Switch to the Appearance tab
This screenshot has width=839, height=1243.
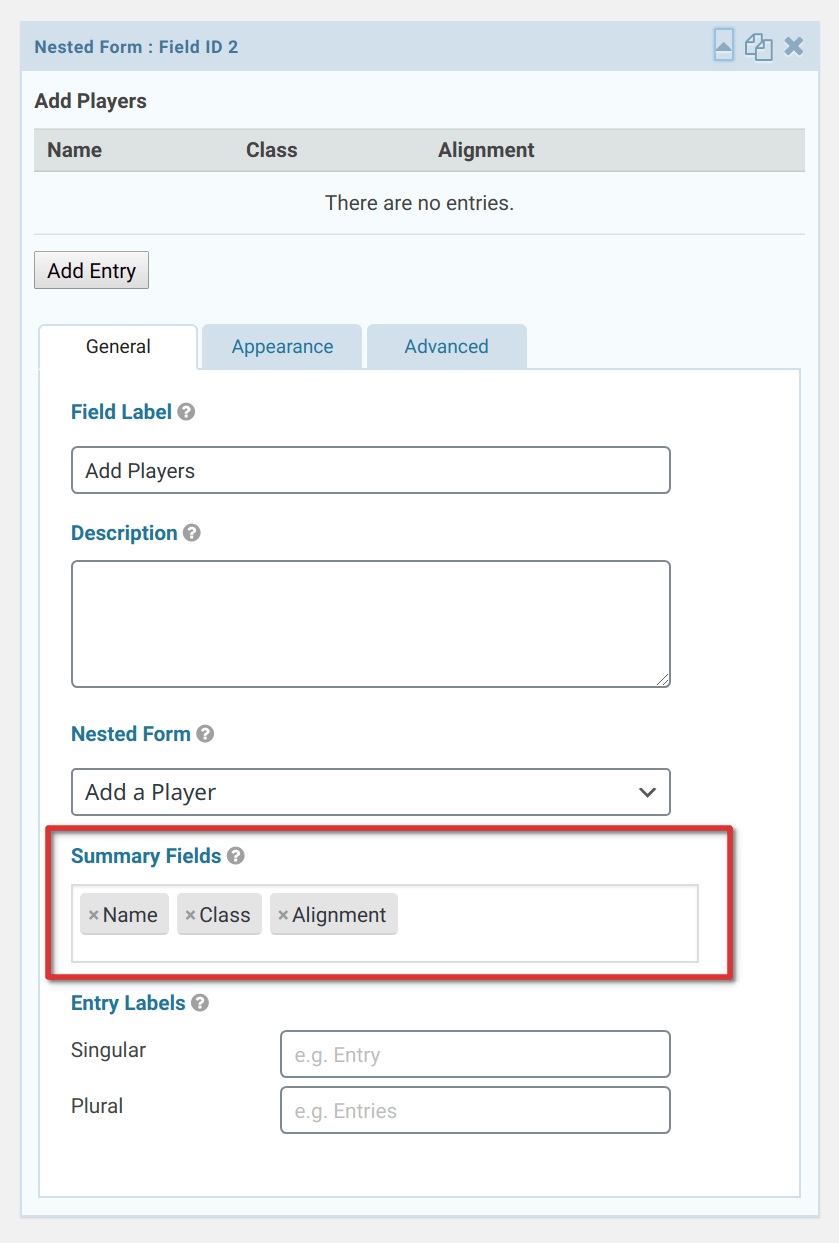coord(281,346)
